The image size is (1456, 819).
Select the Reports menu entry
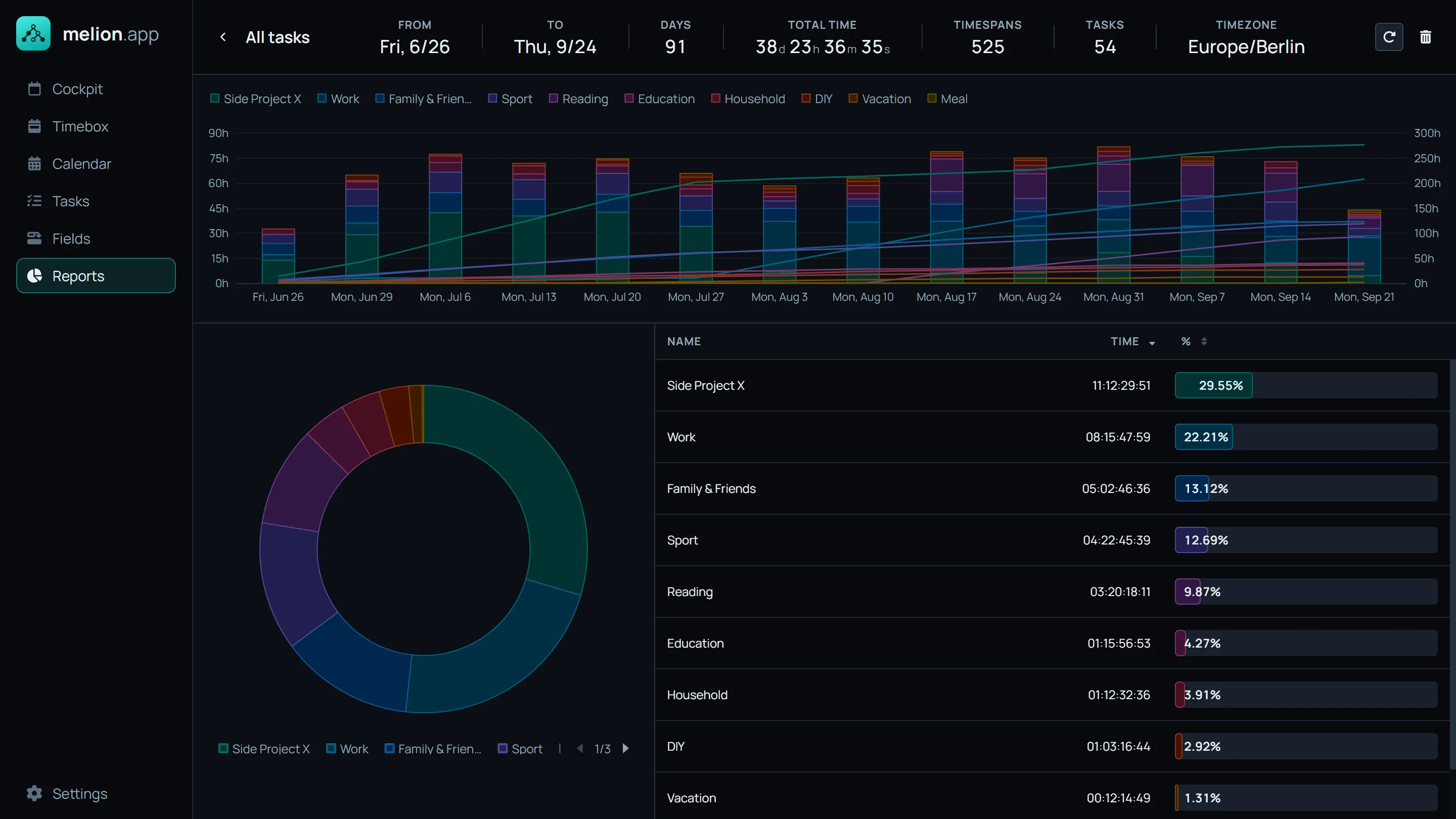(96, 275)
